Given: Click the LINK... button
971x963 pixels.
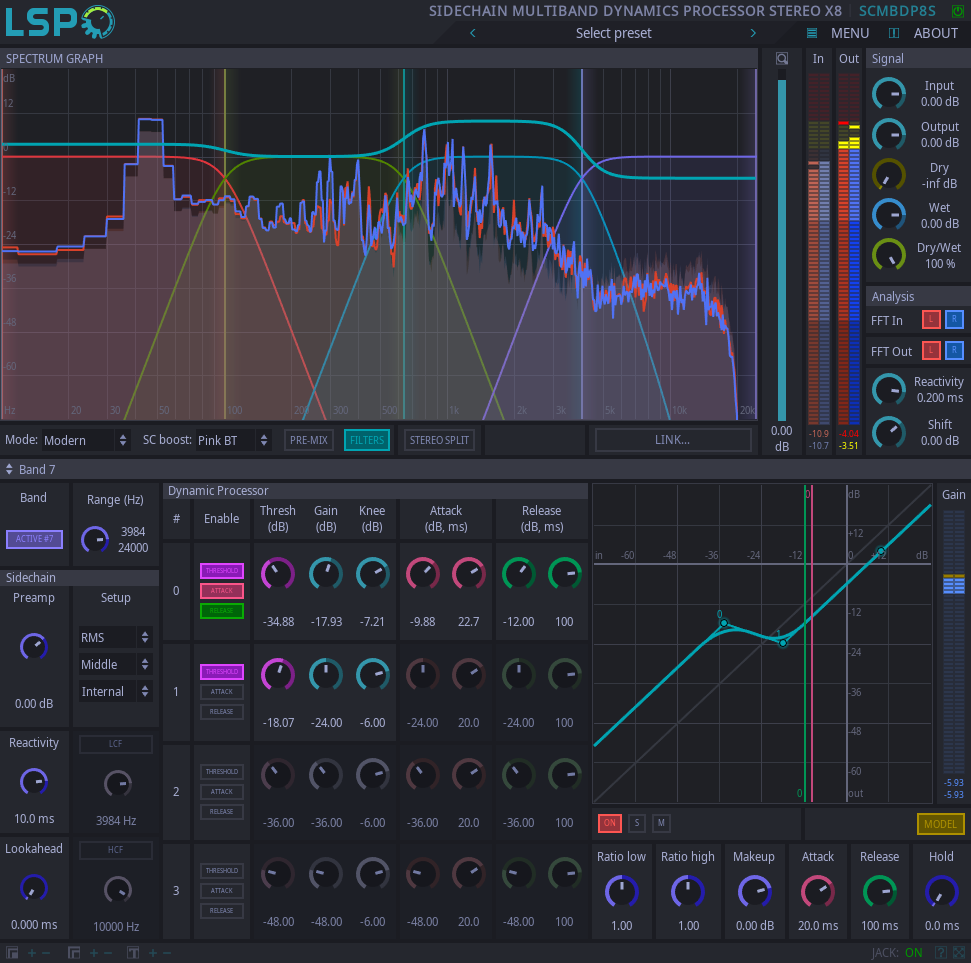Looking at the screenshot, I should pos(672,440).
